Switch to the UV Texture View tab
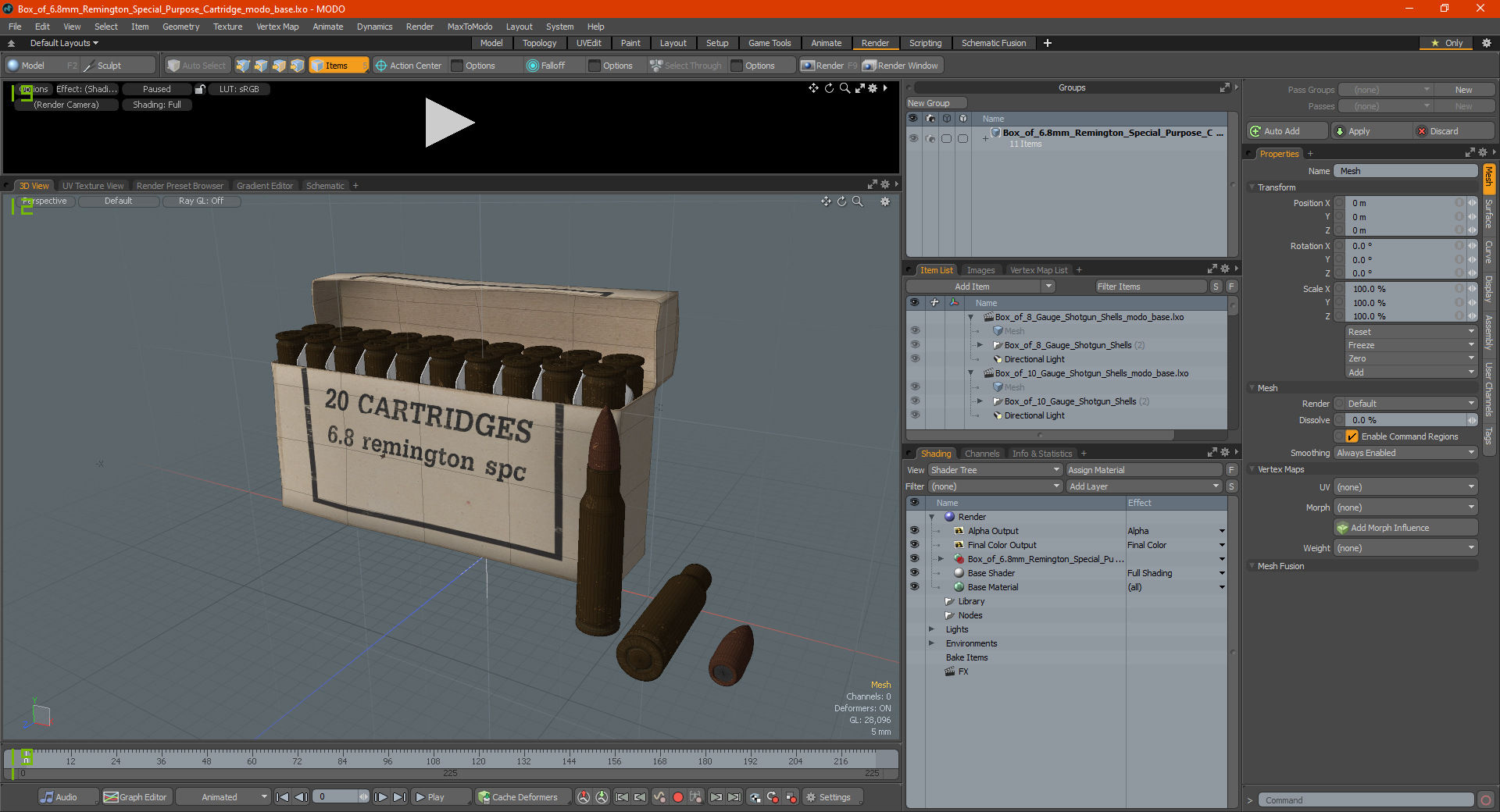The height and width of the screenshot is (812, 1500). pos(93,186)
